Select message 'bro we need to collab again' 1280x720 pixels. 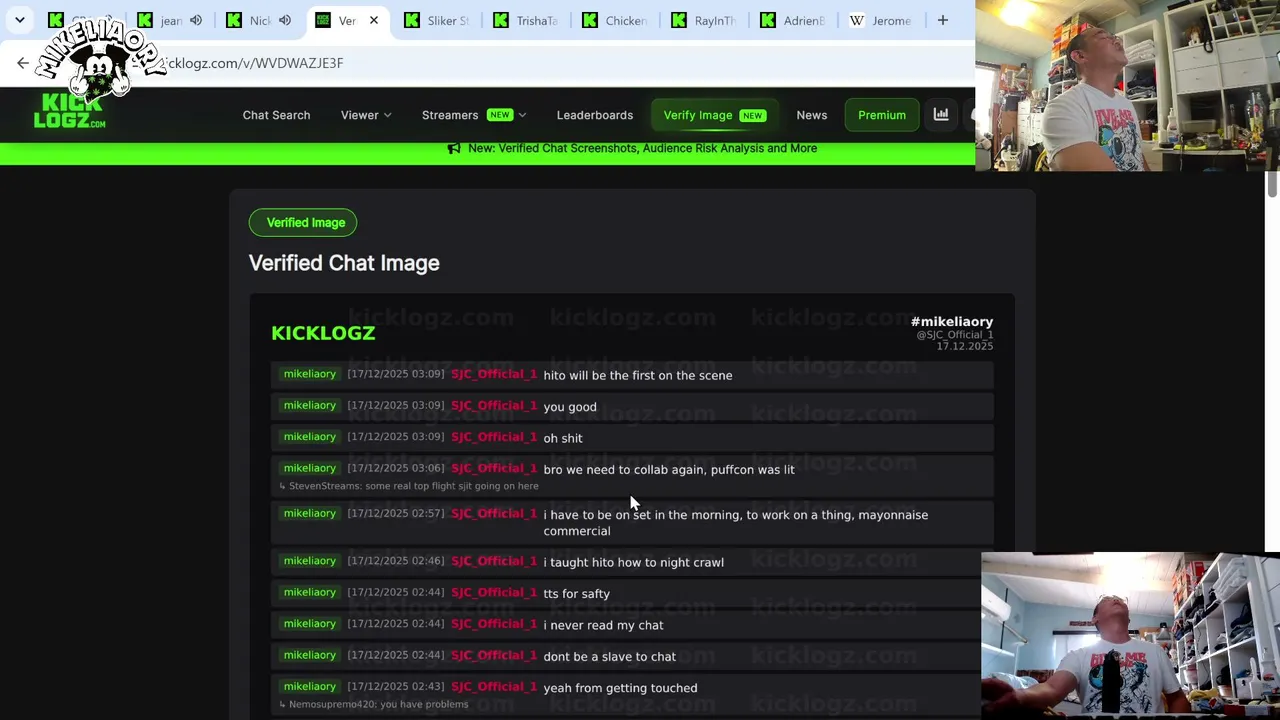[x=669, y=470]
